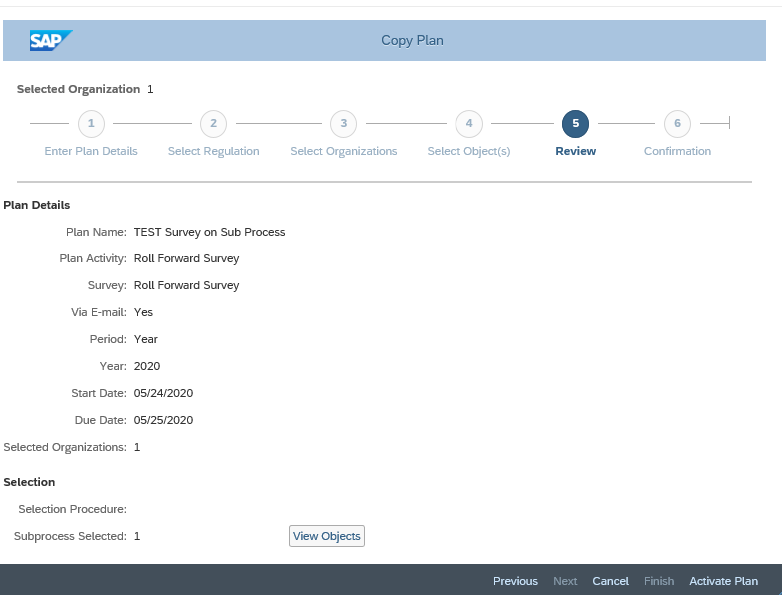Open the Enter Plan Details step label
This screenshot has height=595, width=782.
coord(91,151)
